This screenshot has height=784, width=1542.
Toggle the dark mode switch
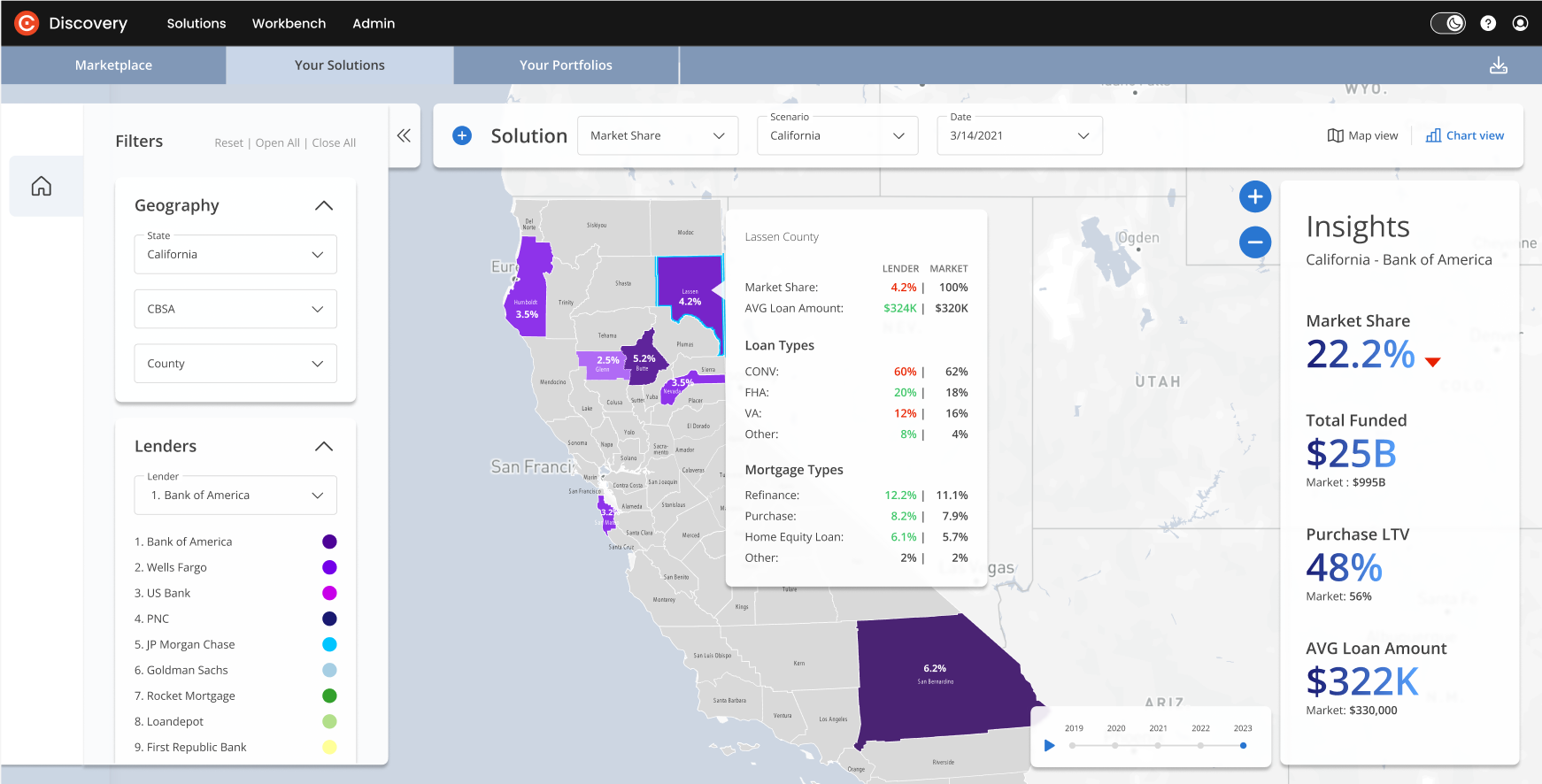pos(1448,23)
